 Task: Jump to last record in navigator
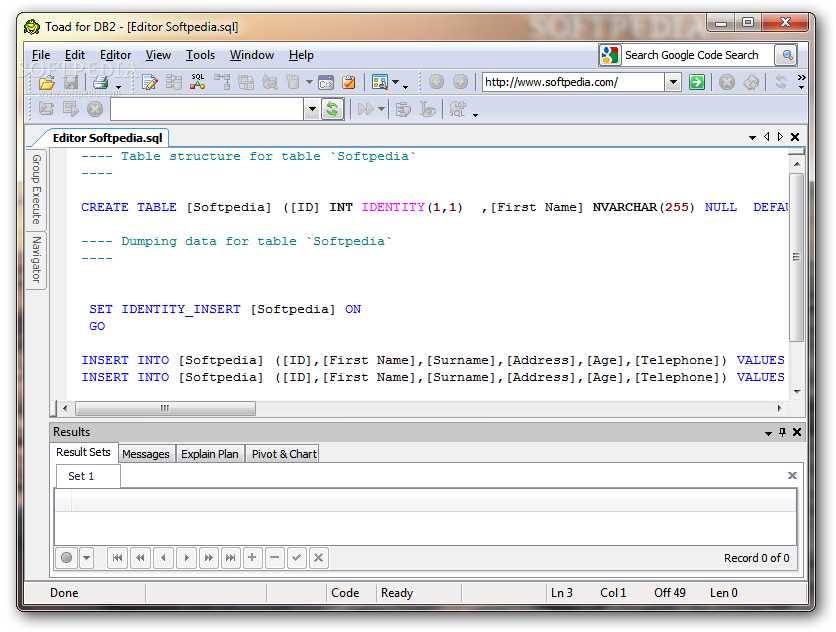point(231,558)
